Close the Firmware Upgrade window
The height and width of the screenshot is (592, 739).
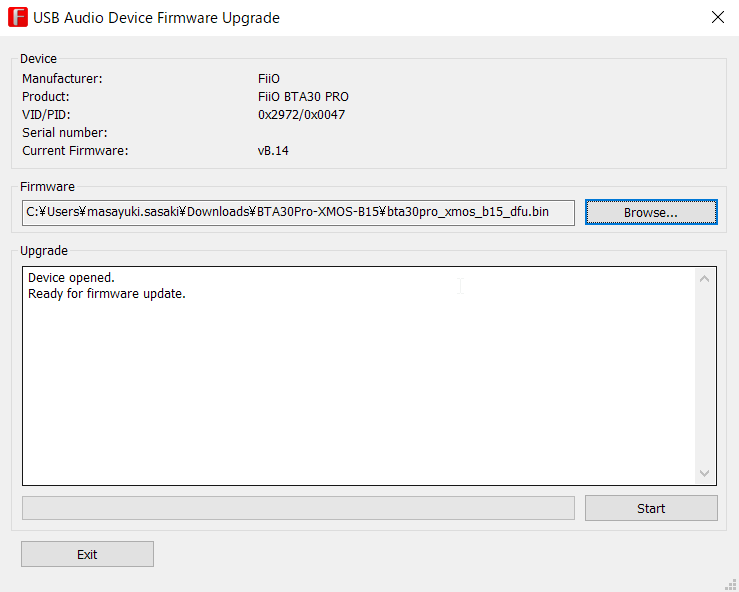tap(717, 17)
